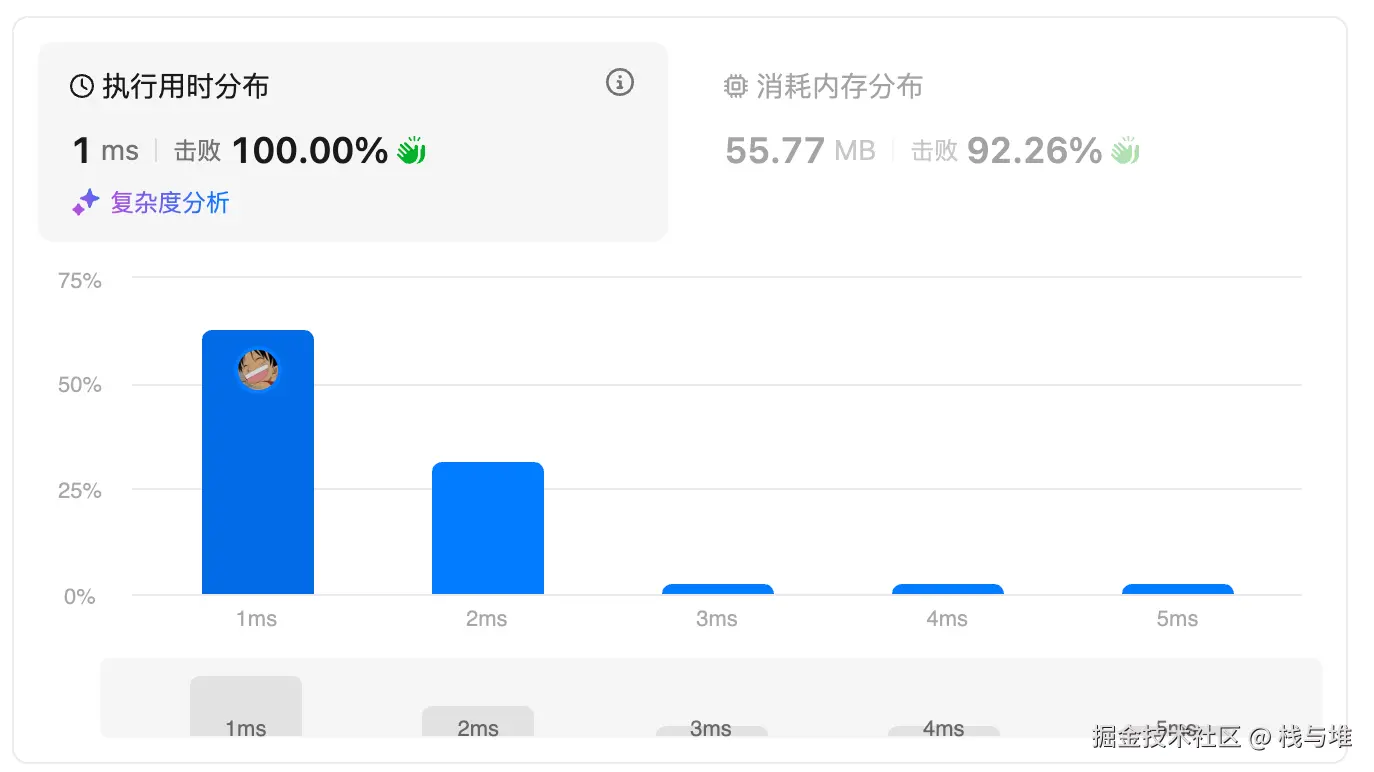Click the memory chip icon beside 消耗内存分布

pos(736,86)
